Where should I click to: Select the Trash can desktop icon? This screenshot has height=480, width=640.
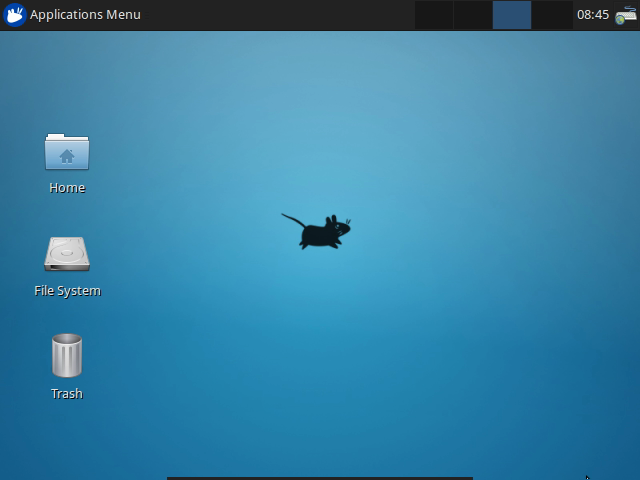click(x=67, y=355)
